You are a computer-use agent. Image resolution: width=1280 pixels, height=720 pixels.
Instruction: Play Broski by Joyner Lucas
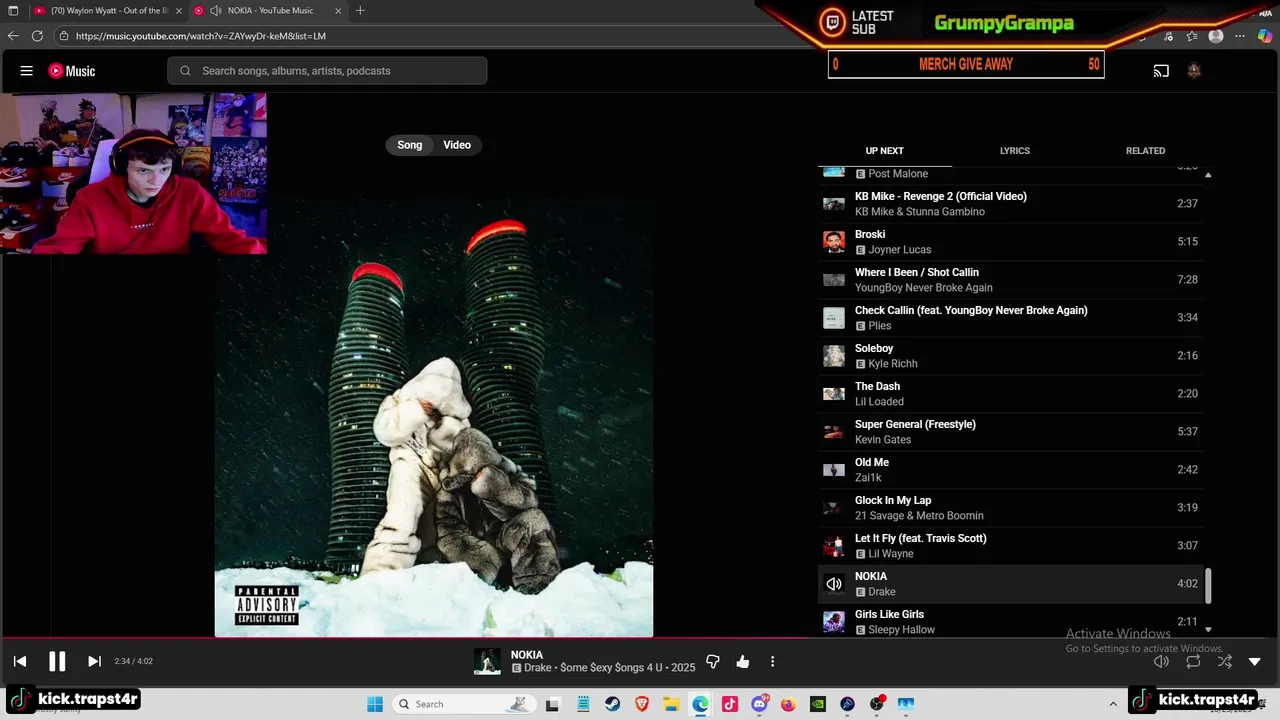1010,242
